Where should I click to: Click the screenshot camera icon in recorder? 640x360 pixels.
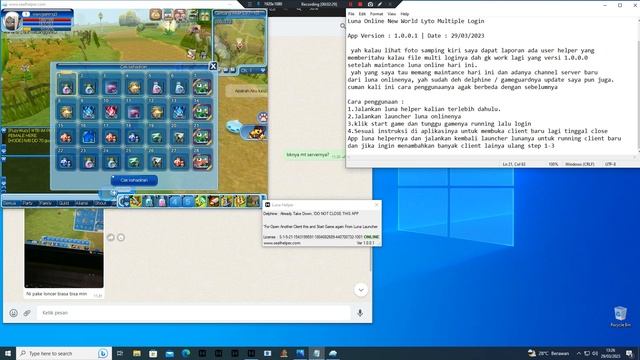(x=370, y=4)
